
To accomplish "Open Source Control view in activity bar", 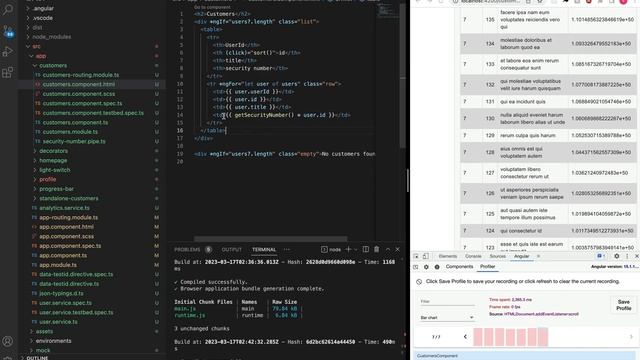I will pyautogui.click(x=8, y=31).
